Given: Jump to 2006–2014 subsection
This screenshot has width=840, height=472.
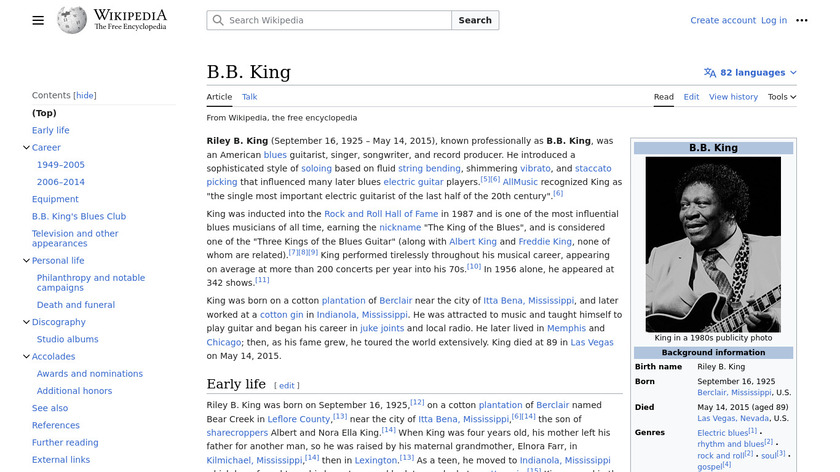Looking at the screenshot, I should coord(61,182).
